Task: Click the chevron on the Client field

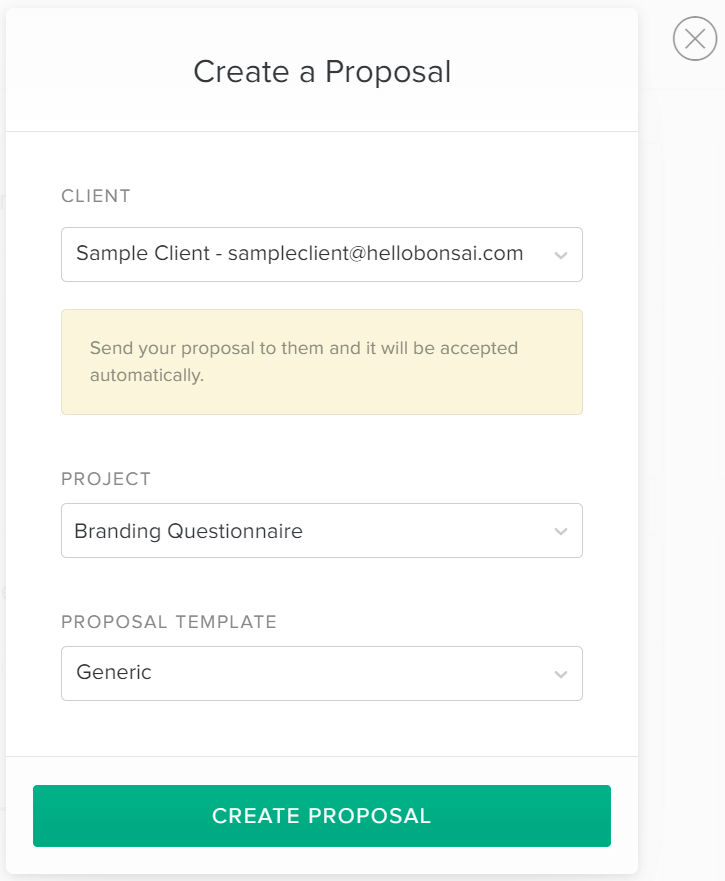Action: 561,254
